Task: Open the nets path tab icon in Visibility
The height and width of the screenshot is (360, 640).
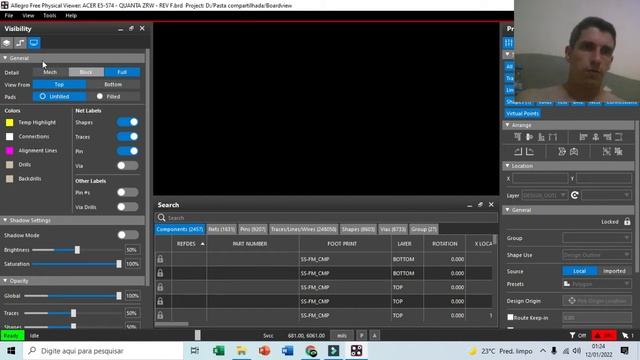Action: pyautogui.click(x=20, y=43)
